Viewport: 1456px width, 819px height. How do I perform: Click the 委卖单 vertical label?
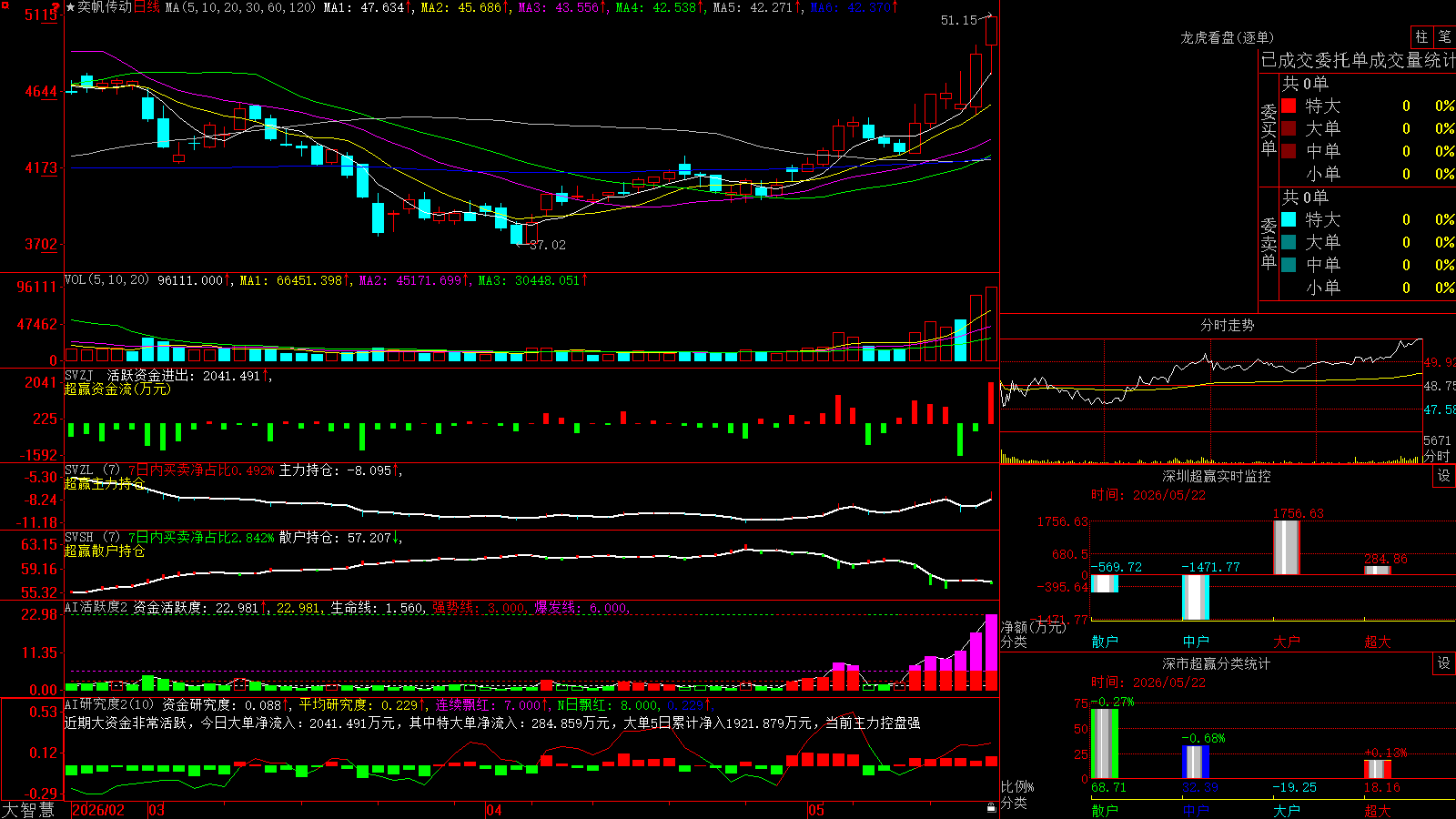point(1269,243)
